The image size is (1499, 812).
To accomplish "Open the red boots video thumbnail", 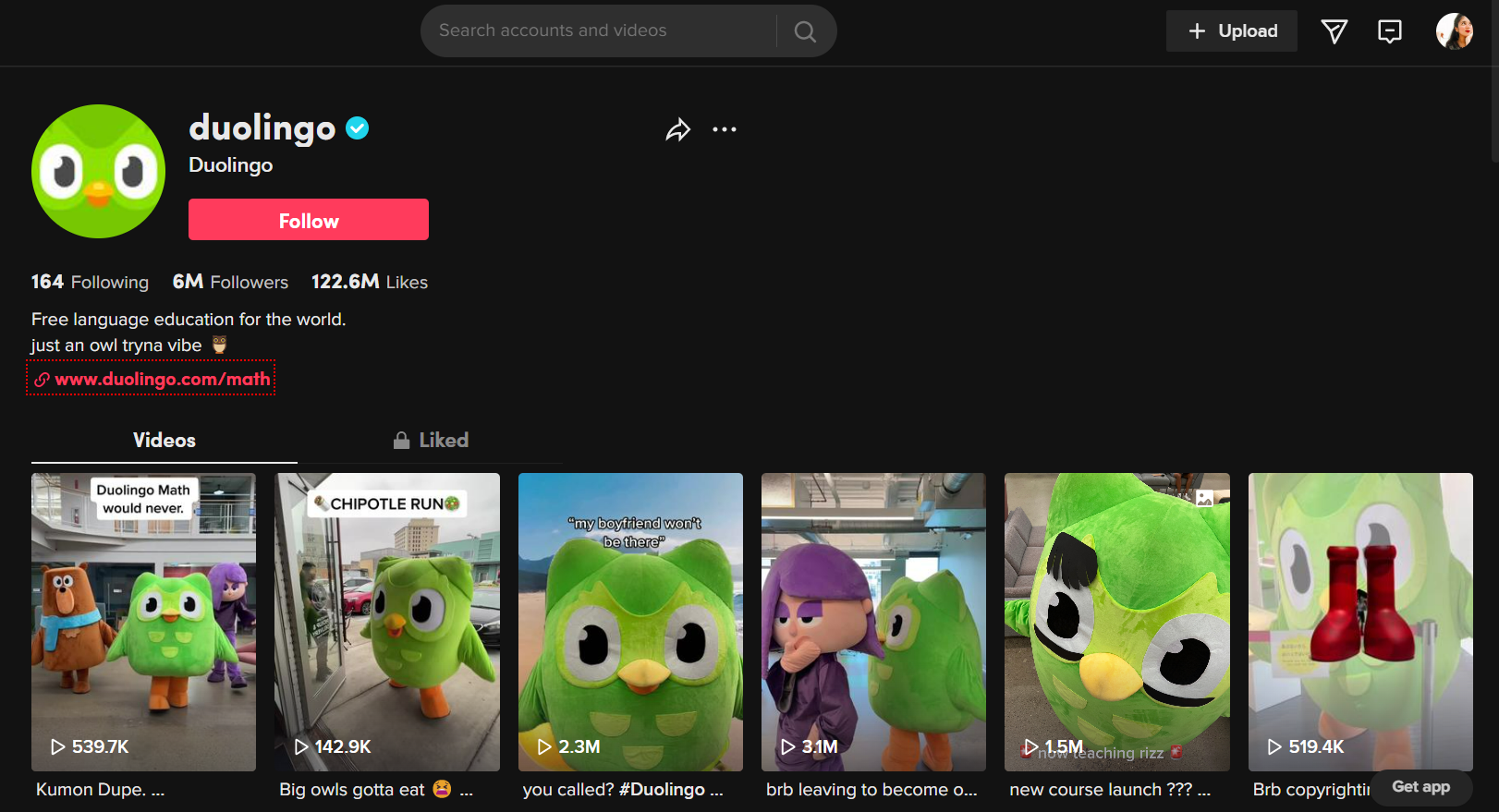I will tap(1360, 622).
